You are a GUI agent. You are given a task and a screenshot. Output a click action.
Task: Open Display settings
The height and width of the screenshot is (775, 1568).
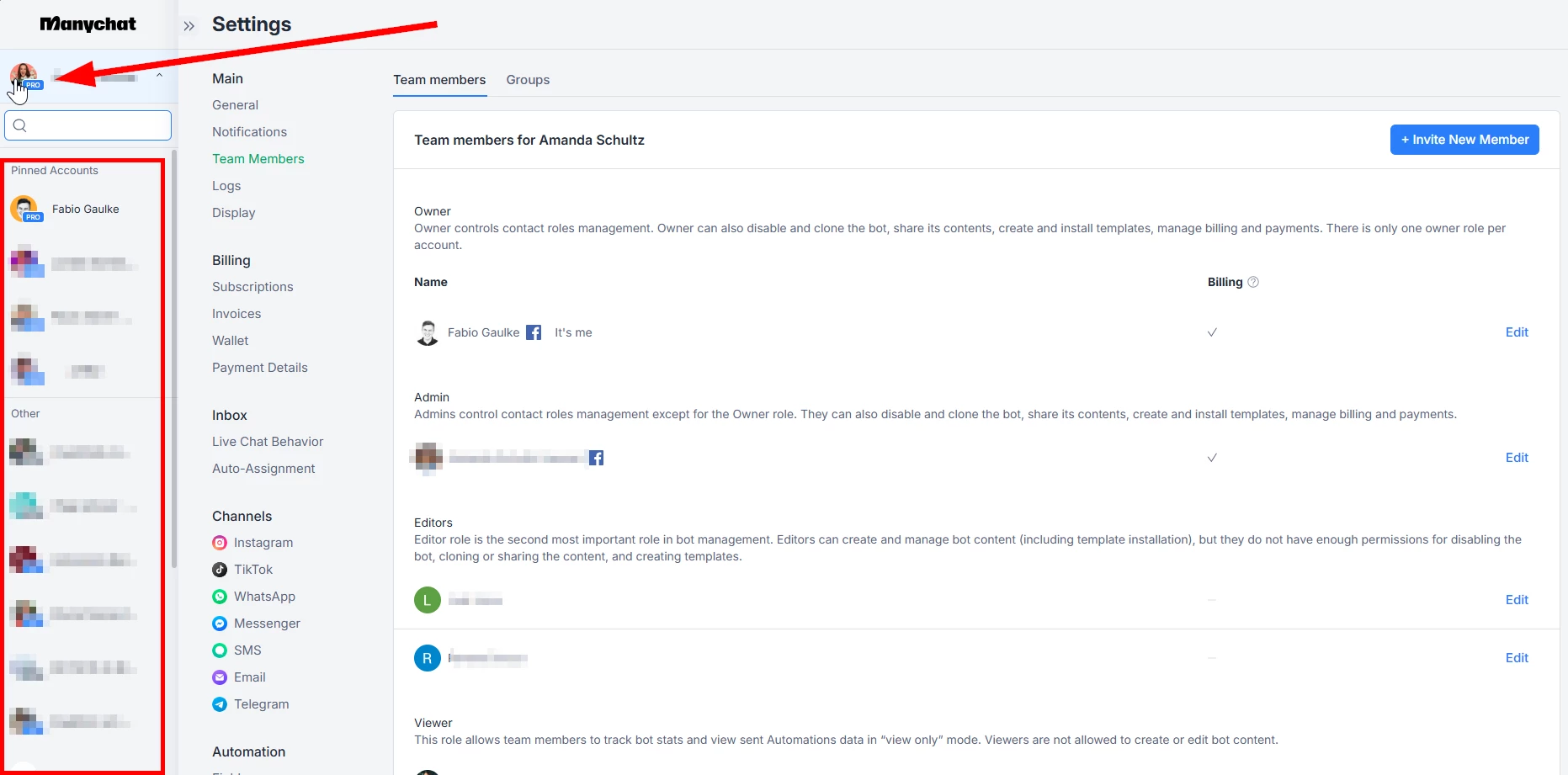point(234,213)
